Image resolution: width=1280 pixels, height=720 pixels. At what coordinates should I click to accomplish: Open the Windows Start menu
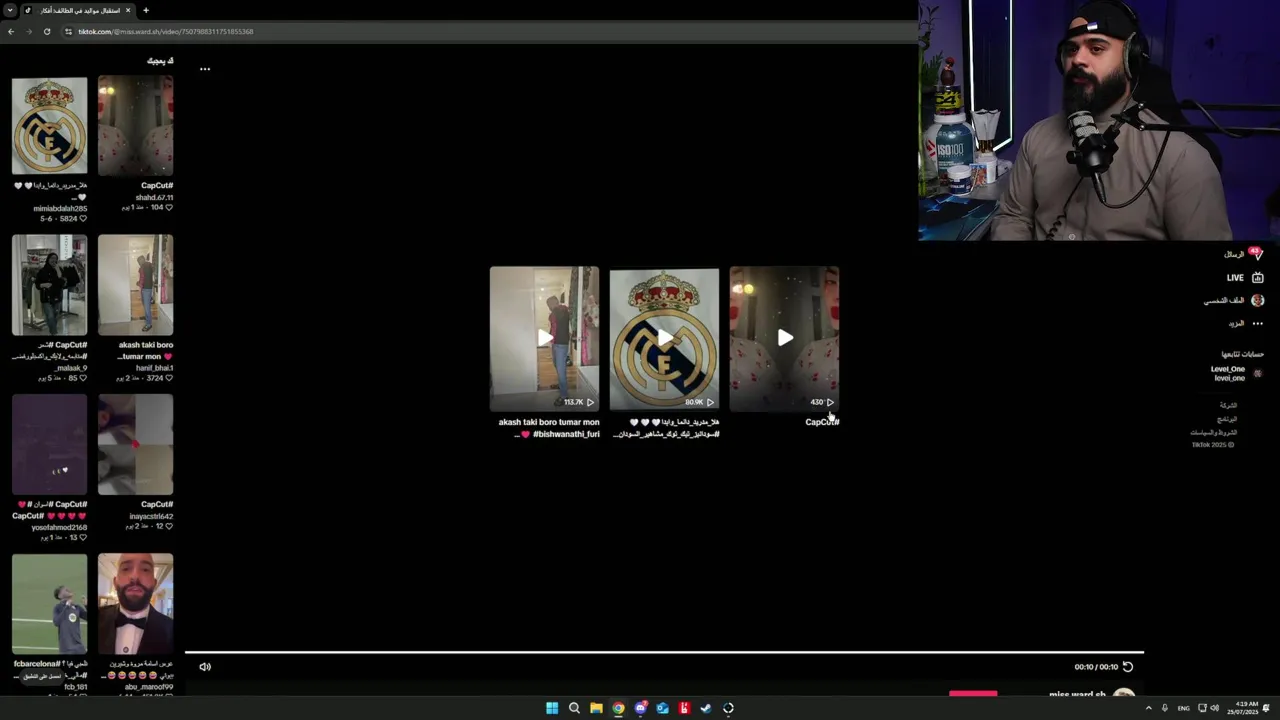552,708
